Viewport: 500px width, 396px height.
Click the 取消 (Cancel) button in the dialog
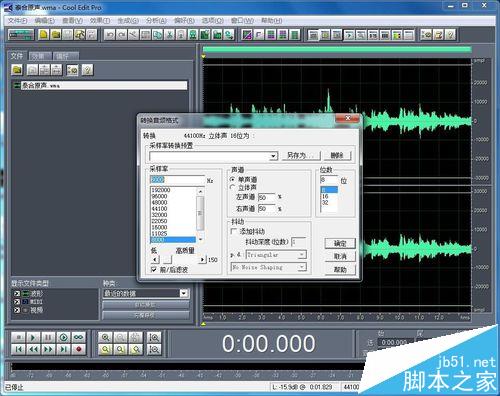tap(340, 256)
